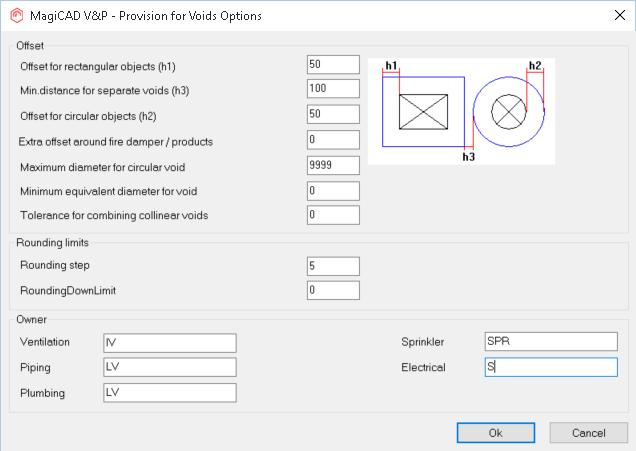This screenshot has width=636, height=451.
Task: Edit Minimum equivalent diameter for void field
Action: point(333,190)
